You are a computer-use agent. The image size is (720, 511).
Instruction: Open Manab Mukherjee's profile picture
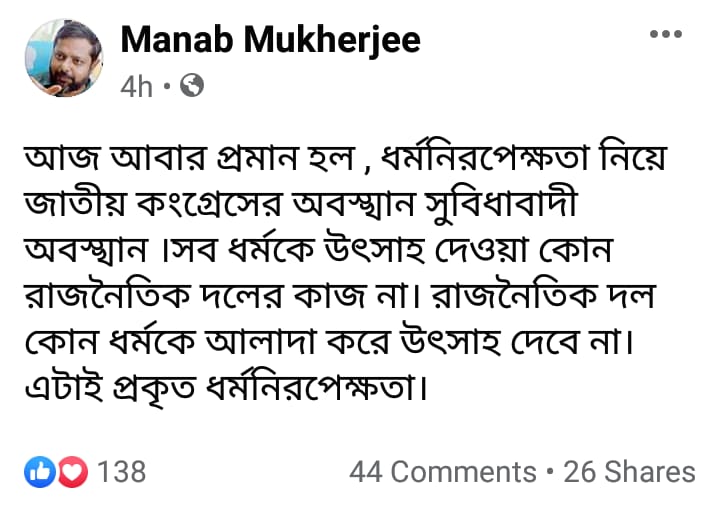pos(63,60)
